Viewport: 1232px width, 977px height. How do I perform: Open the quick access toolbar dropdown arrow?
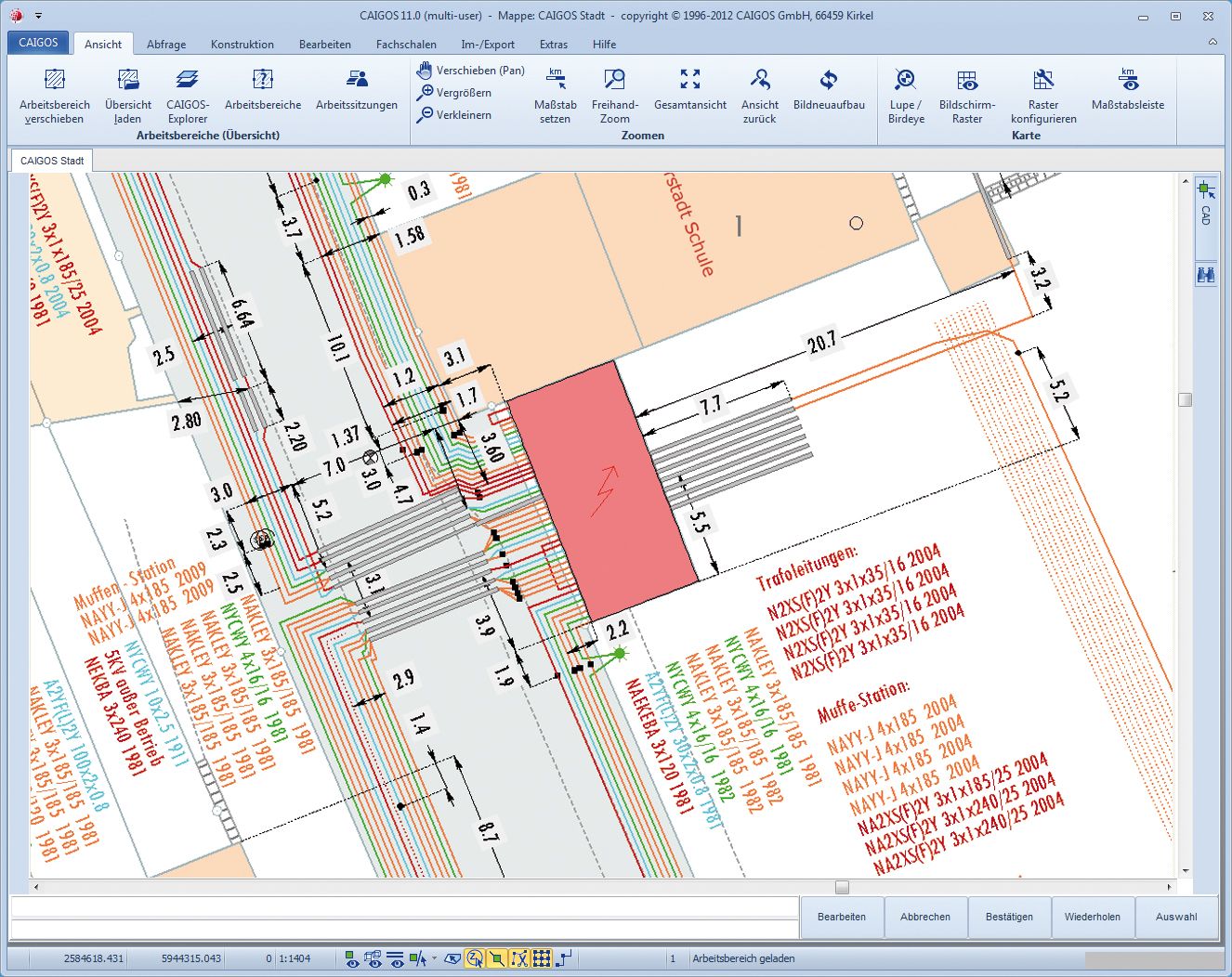[38, 16]
